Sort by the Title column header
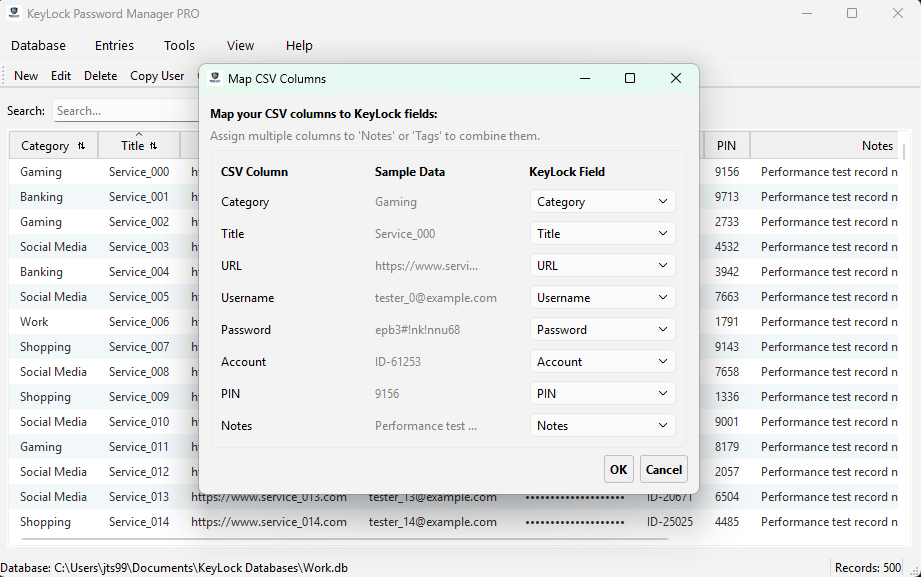This screenshot has height=577, width=921. [x=139, y=146]
